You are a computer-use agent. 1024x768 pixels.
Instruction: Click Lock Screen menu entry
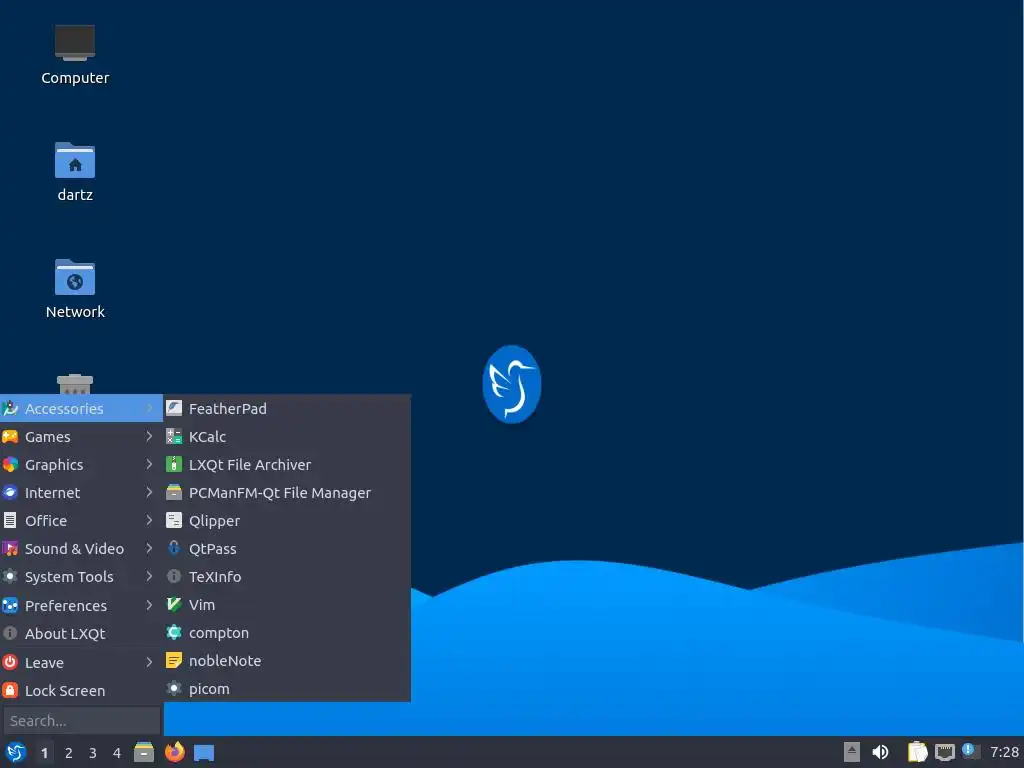(x=81, y=691)
